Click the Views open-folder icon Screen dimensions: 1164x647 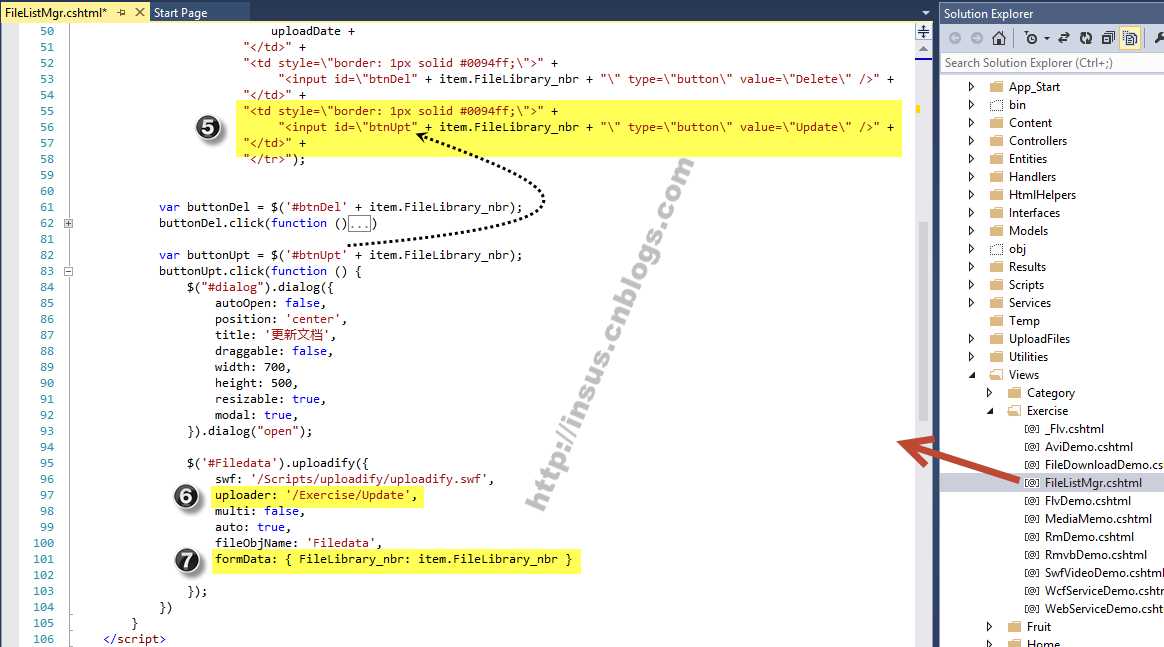point(996,375)
